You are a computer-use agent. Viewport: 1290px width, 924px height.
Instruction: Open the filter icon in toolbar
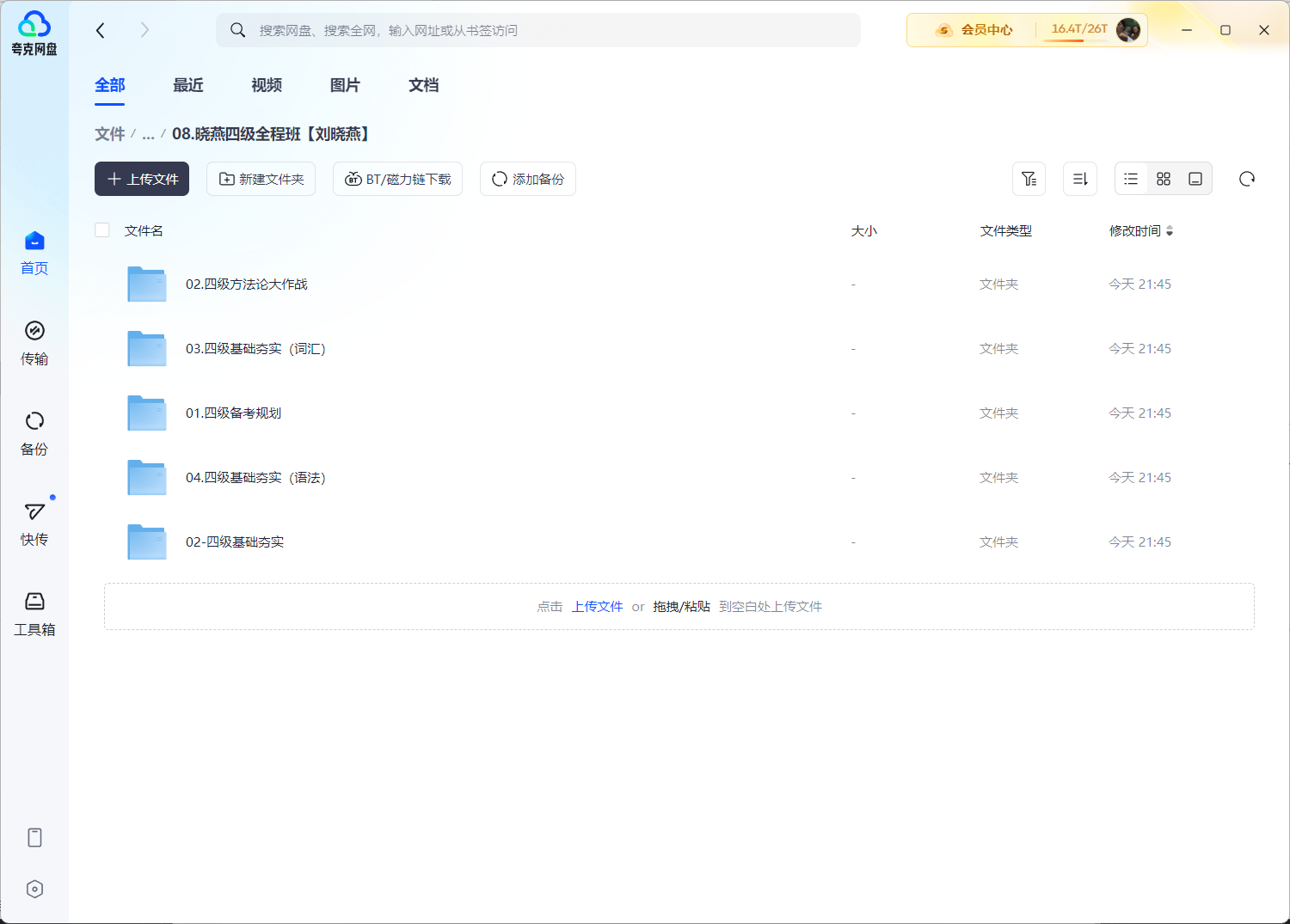point(1029,179)
